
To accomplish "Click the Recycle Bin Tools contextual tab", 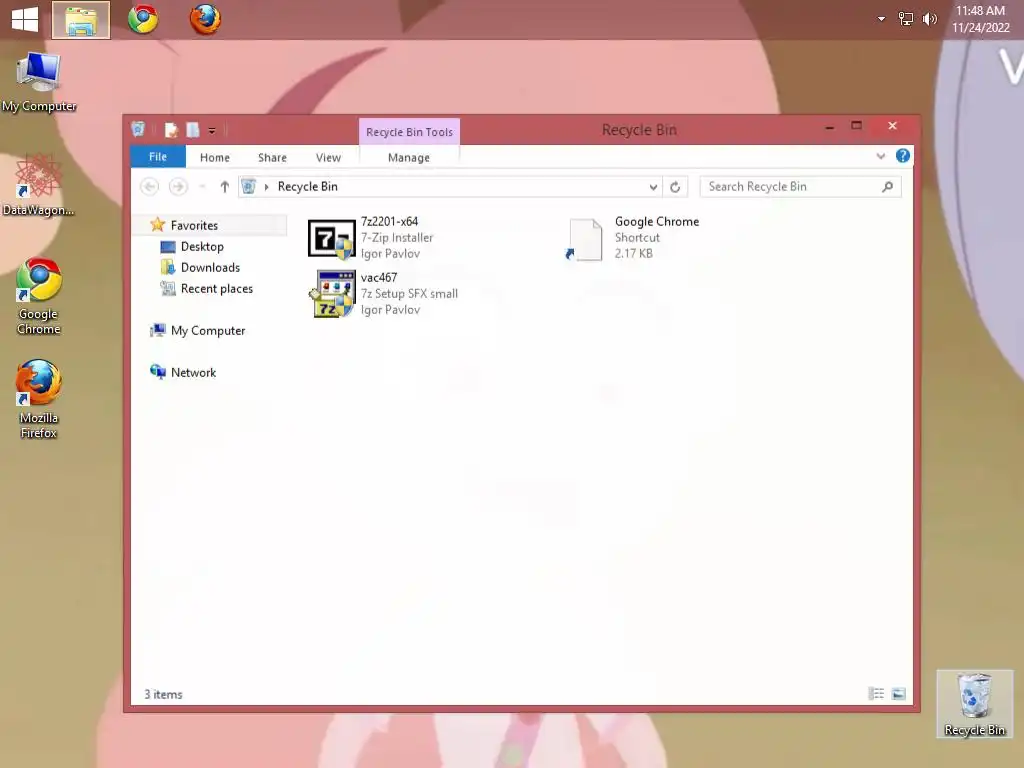I will click(409, 132).
